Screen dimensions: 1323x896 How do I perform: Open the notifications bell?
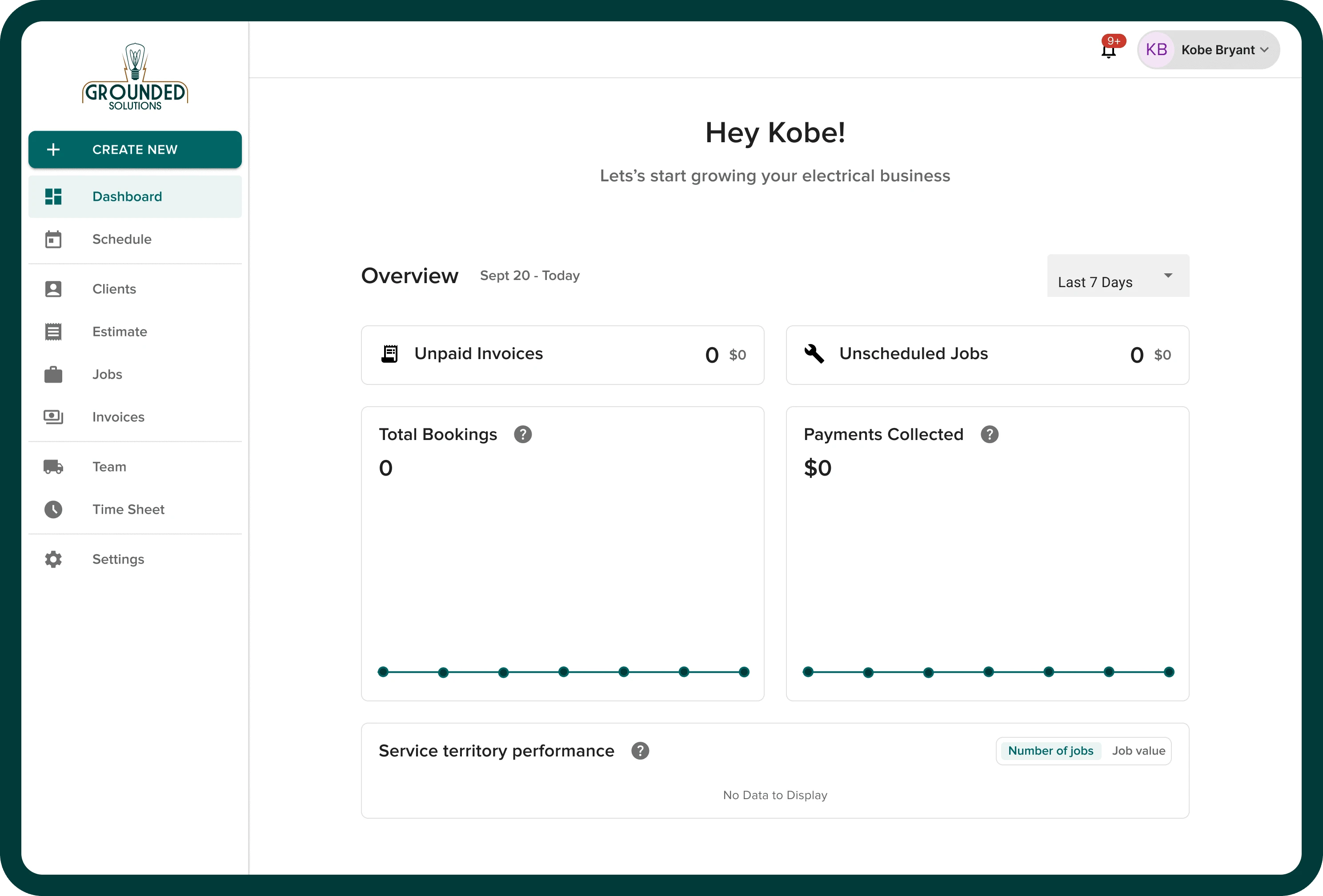(x=1108, y=52)
